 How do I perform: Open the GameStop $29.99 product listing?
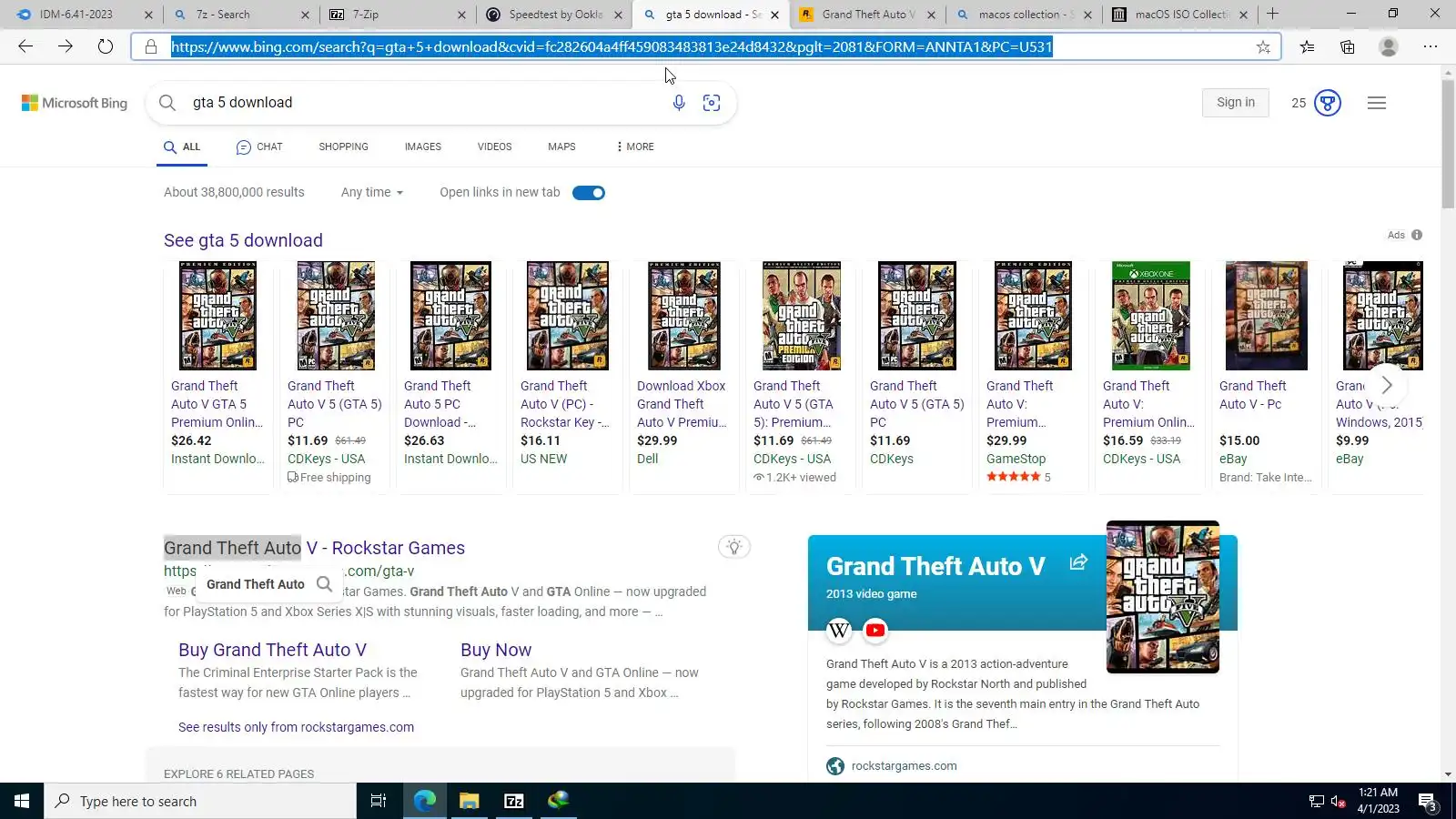1033,378
